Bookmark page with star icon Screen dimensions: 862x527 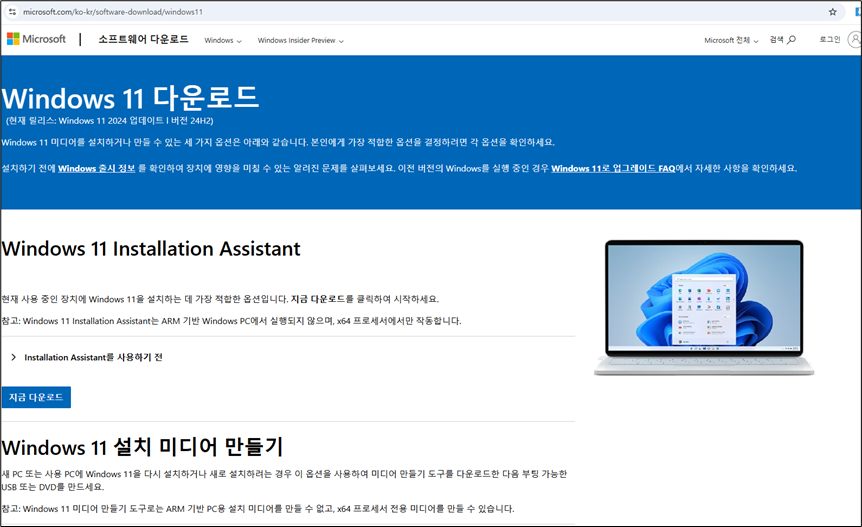point(832,12)
